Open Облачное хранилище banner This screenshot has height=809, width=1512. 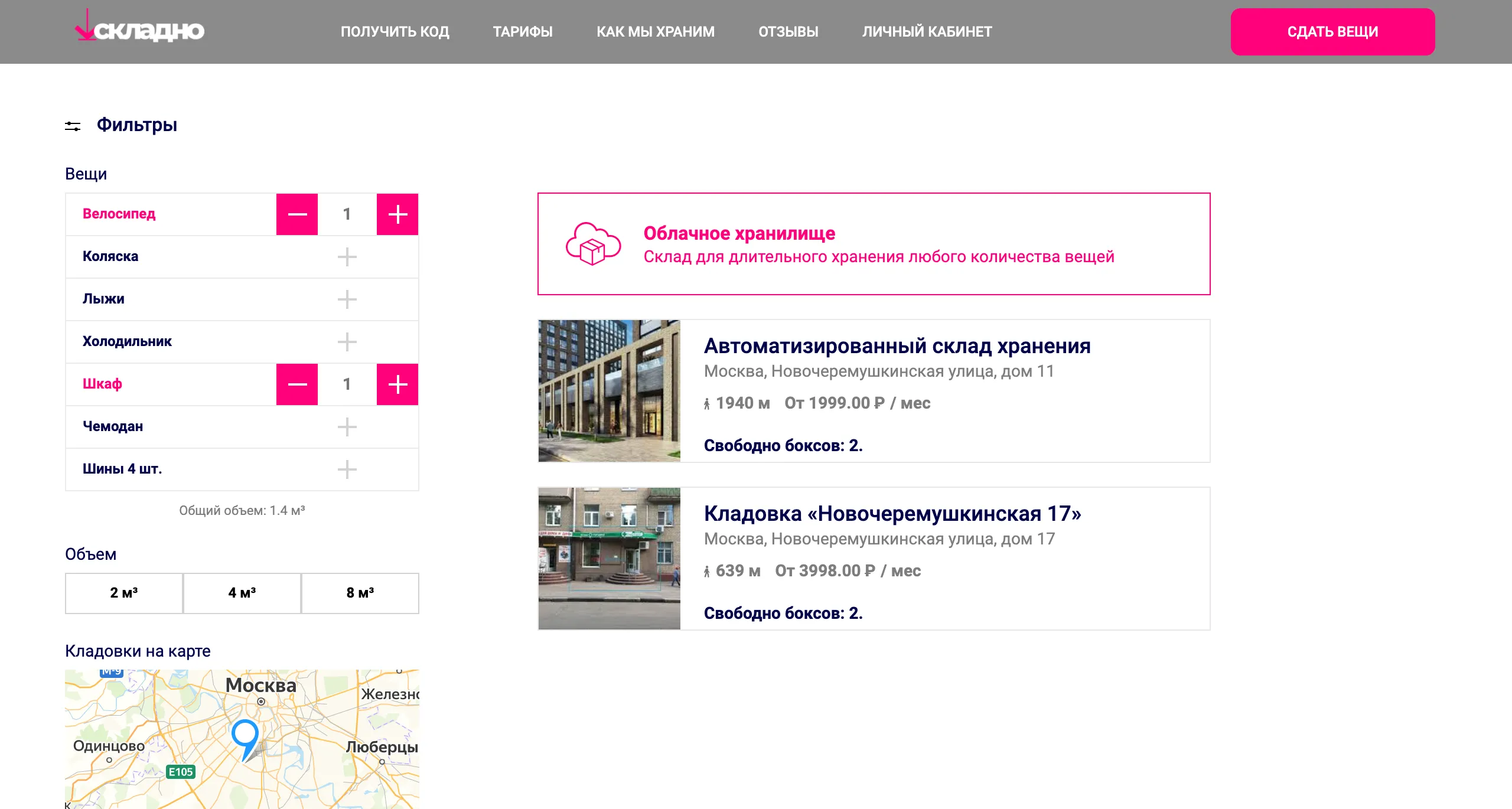(x=874, y=244)
